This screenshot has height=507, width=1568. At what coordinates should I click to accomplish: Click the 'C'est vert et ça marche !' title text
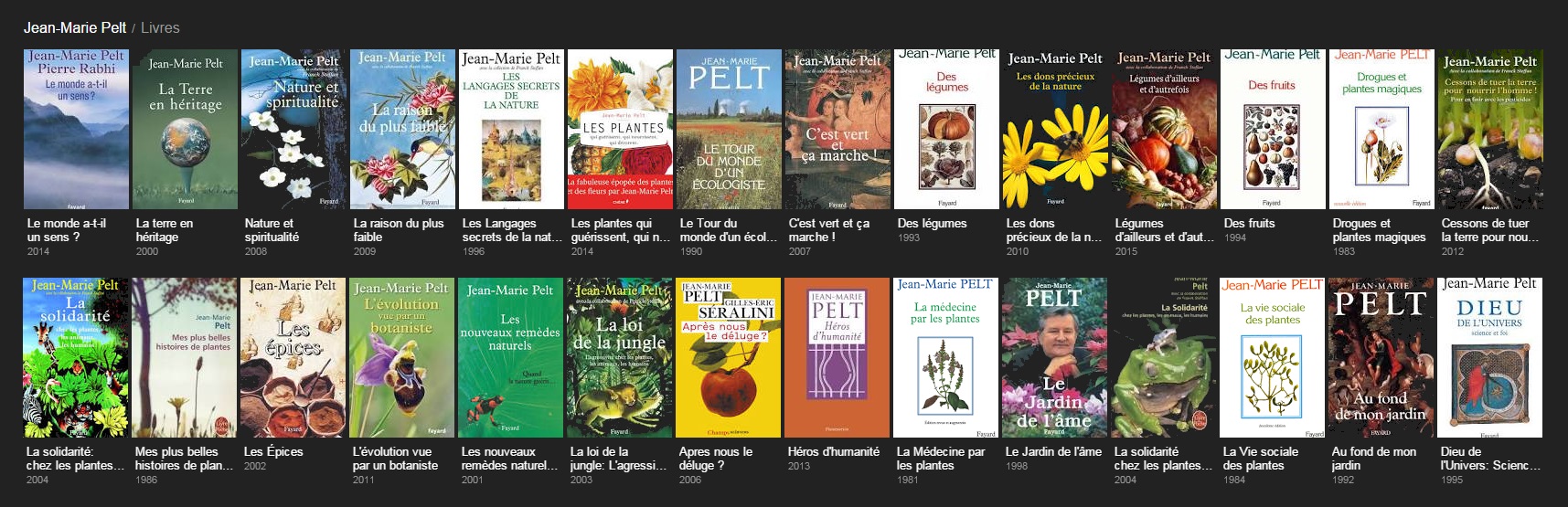tap(829, 230)
